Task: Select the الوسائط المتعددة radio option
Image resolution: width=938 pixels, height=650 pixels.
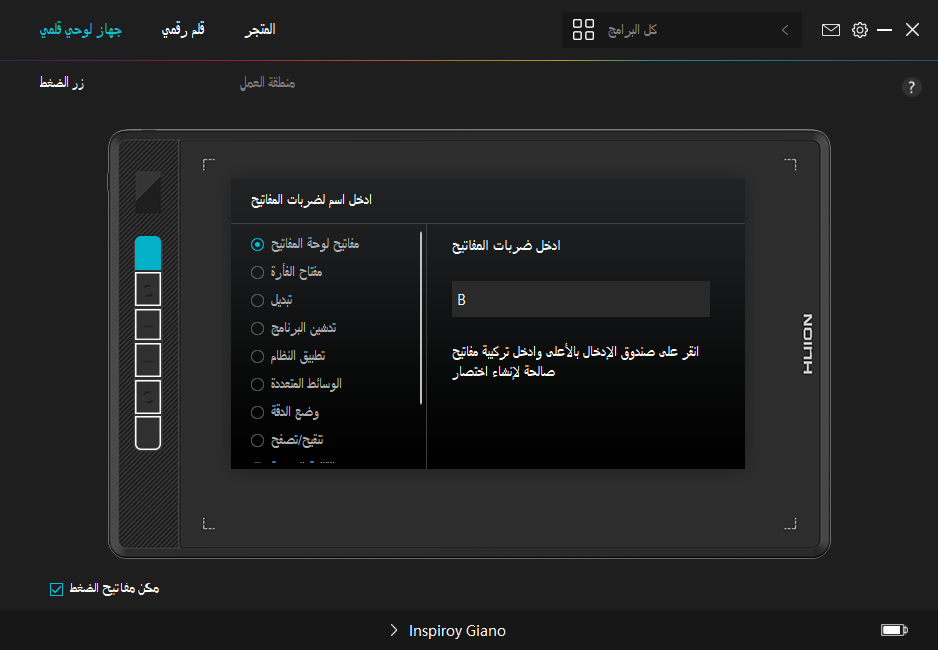Action: pyautogui.click(x=258, y=384)
